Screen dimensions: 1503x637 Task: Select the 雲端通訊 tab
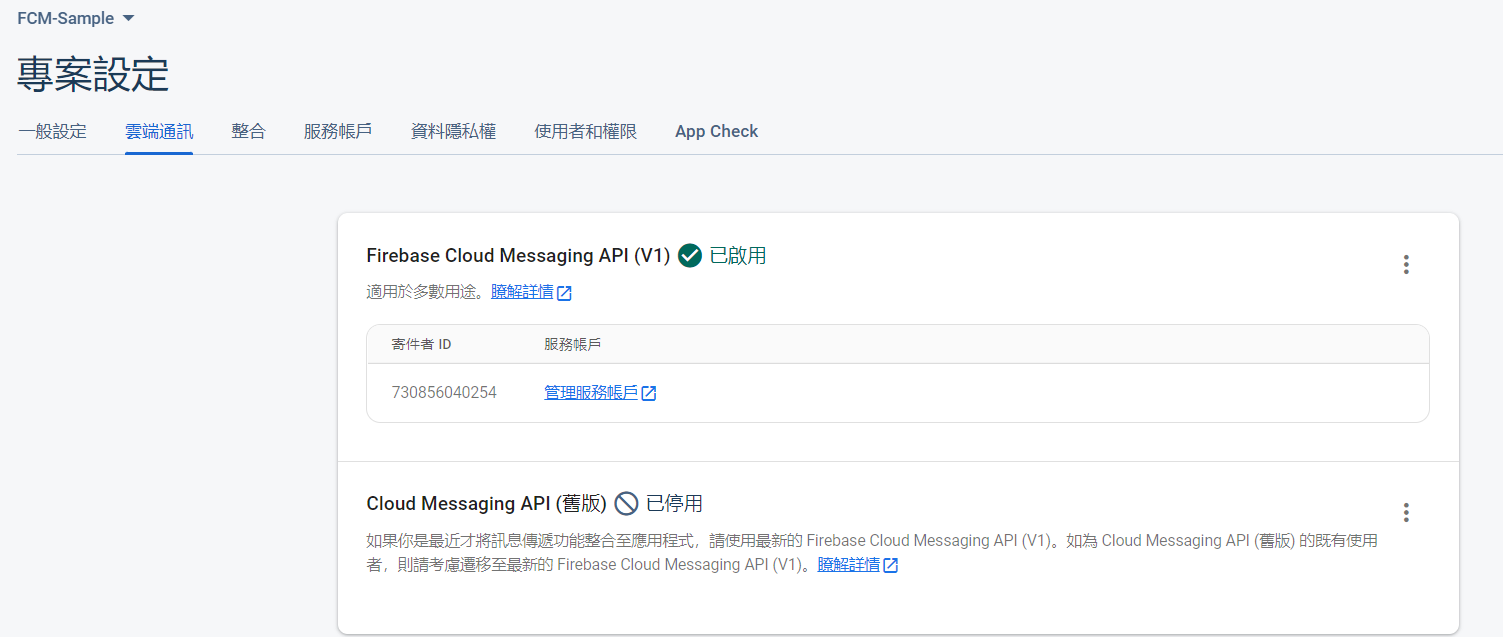159,131
